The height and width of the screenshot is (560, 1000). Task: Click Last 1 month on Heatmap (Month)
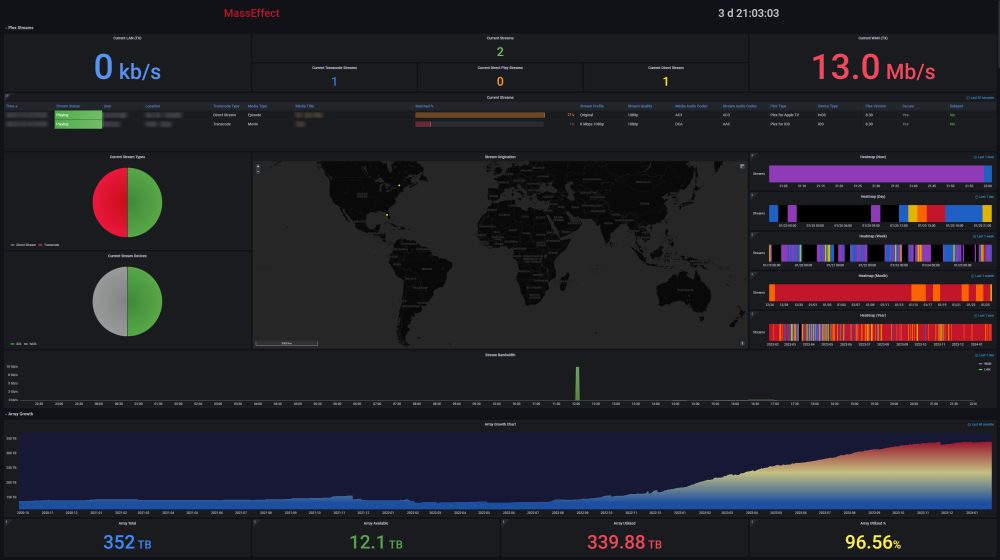click(983, 276)
